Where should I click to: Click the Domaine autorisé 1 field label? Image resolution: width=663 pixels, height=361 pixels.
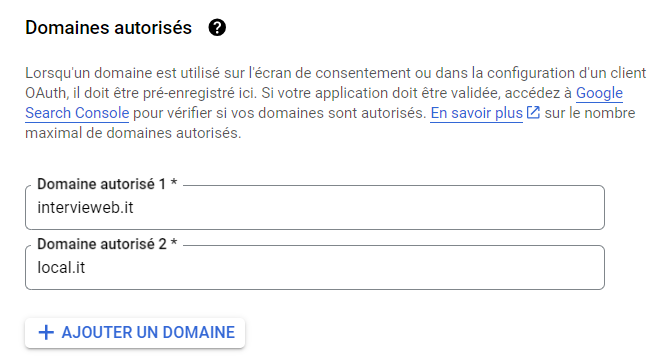coord(101,184)
